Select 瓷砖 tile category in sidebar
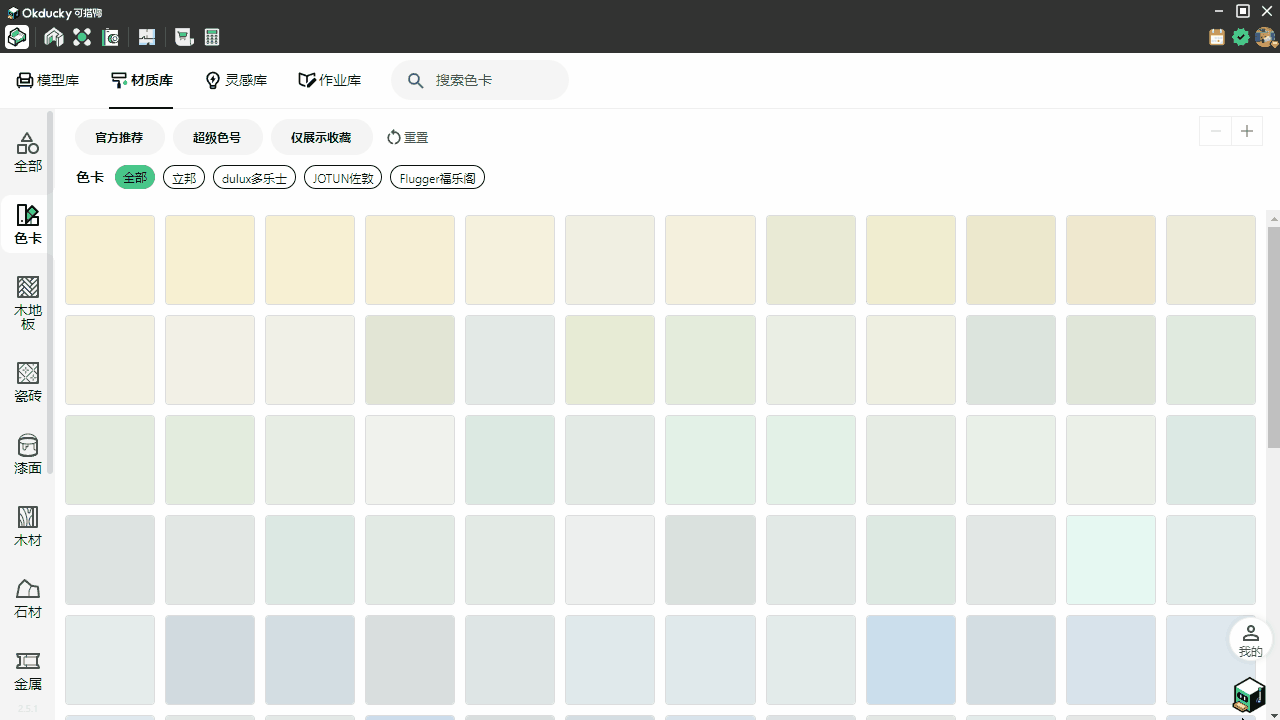Screen dimensions: 1280x720 click(x=28, y=382)
